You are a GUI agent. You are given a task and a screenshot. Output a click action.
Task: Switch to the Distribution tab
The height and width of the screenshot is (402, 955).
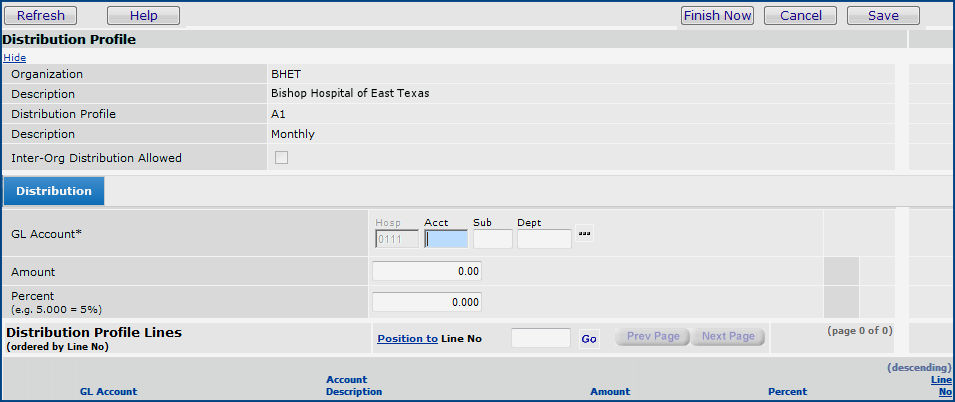(54, 191)
